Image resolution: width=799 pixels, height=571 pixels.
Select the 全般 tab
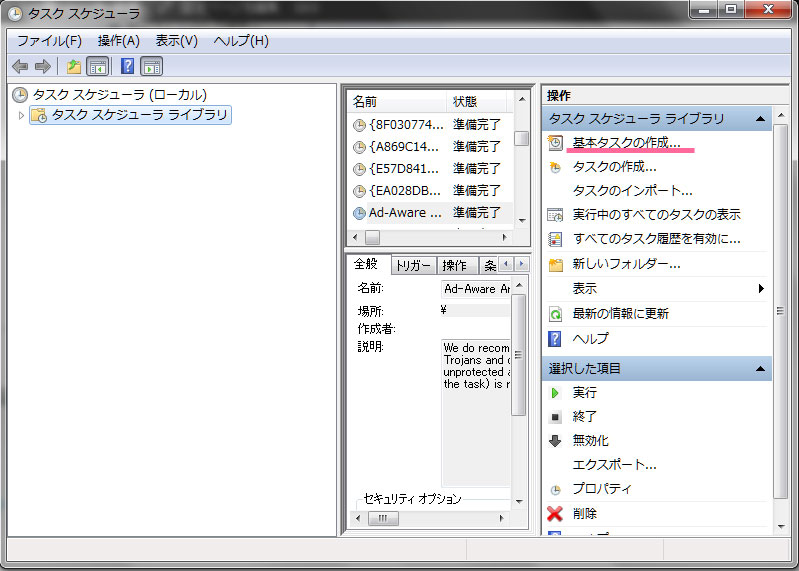point(366,264)
